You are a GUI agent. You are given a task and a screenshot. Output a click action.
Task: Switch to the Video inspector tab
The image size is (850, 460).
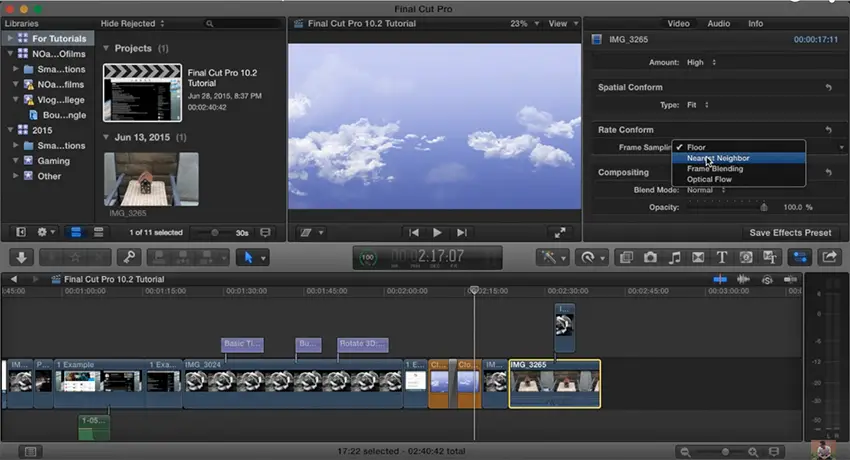[678, 24]
